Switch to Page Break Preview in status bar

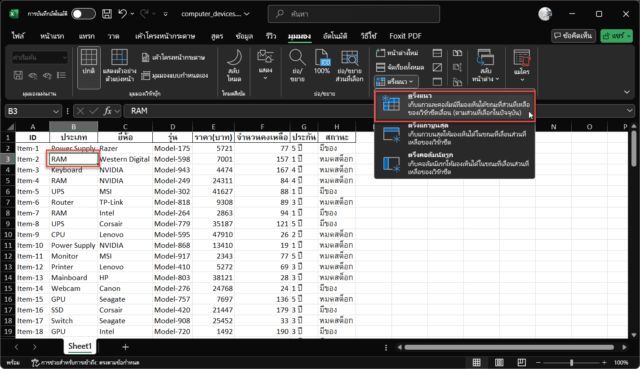pos(521,362)
